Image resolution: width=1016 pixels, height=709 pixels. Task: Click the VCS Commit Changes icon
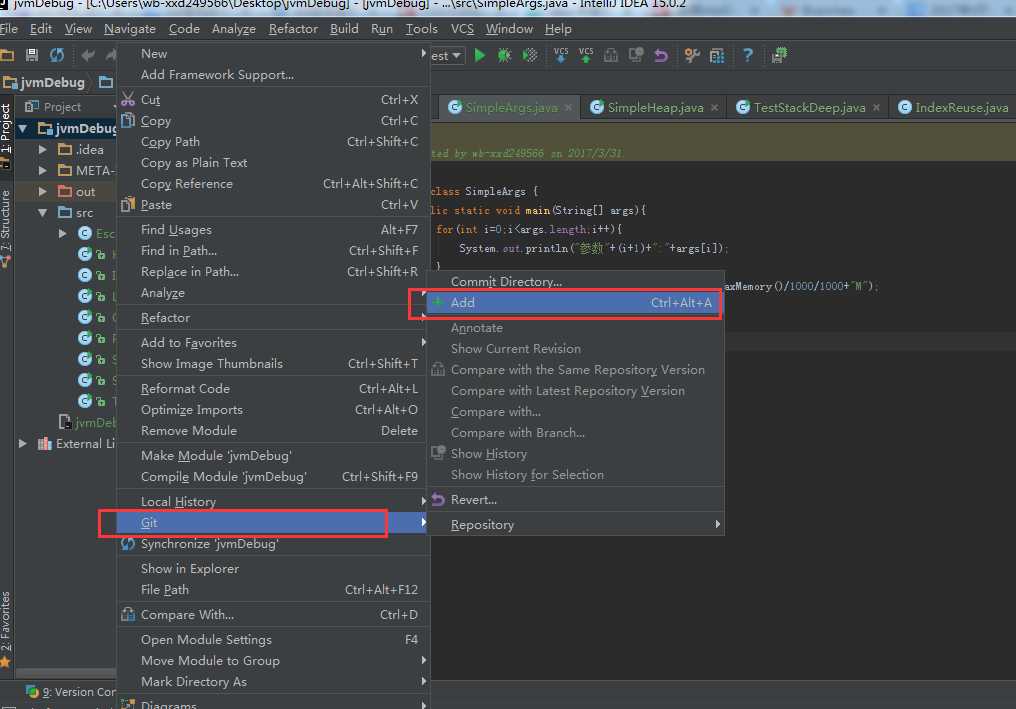[x=586, y=56]
